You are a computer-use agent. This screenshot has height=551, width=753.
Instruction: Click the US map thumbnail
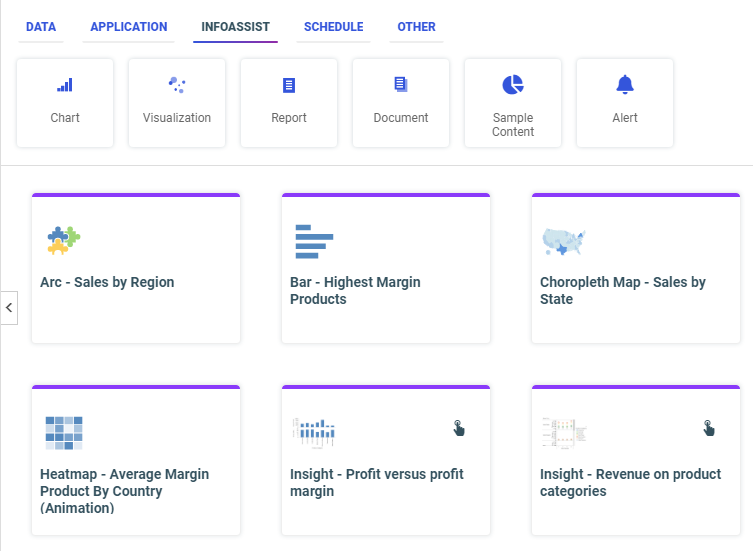[x=563, y=240]
